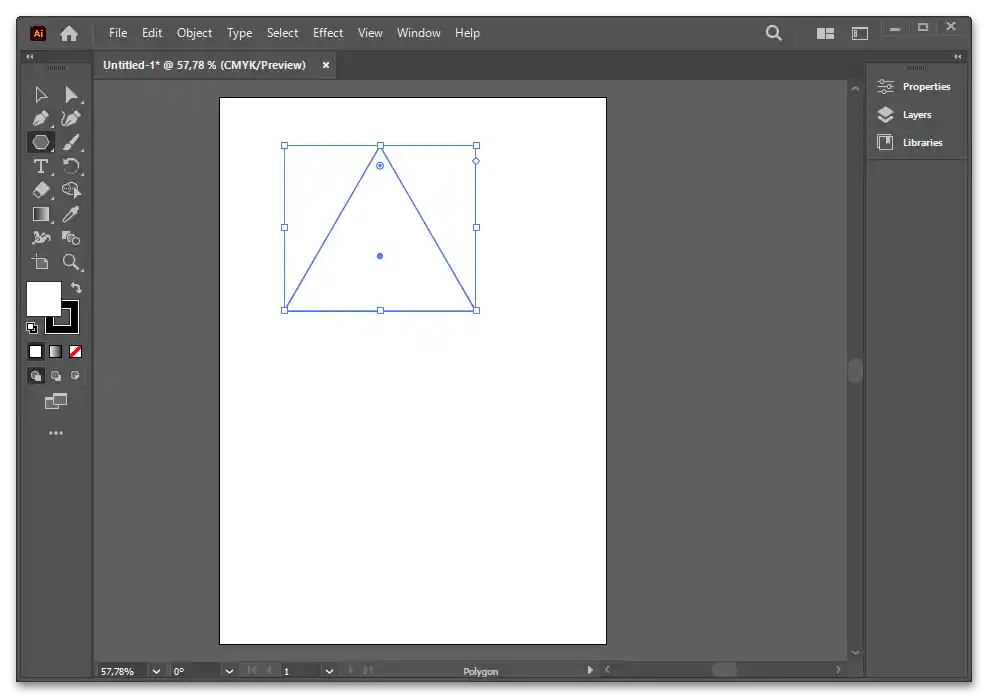Open the rotate view angle dropdown

click(x=229, y=671)
